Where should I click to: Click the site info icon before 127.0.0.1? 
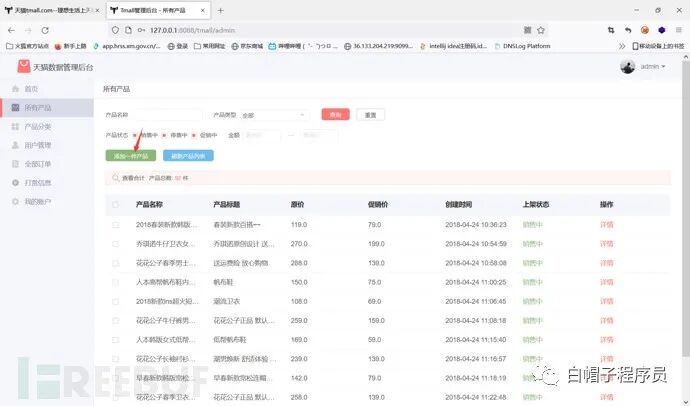point(128,30)
